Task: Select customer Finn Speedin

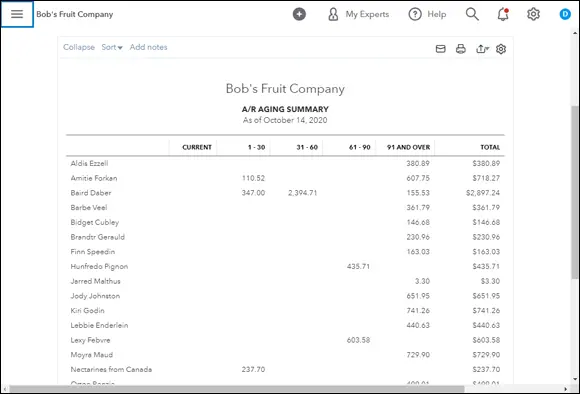Action: pos(93,252)
